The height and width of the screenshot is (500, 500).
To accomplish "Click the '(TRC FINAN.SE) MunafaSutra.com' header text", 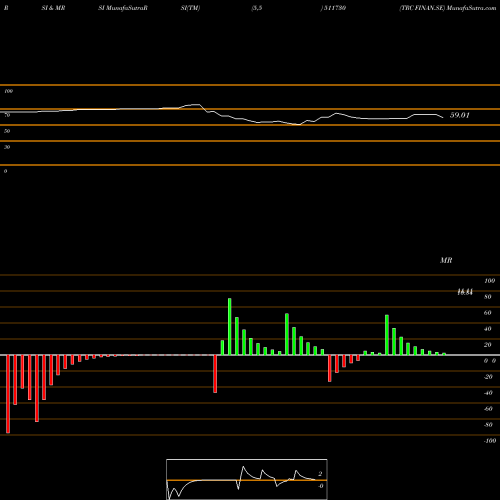I will [x=448, y=8].
